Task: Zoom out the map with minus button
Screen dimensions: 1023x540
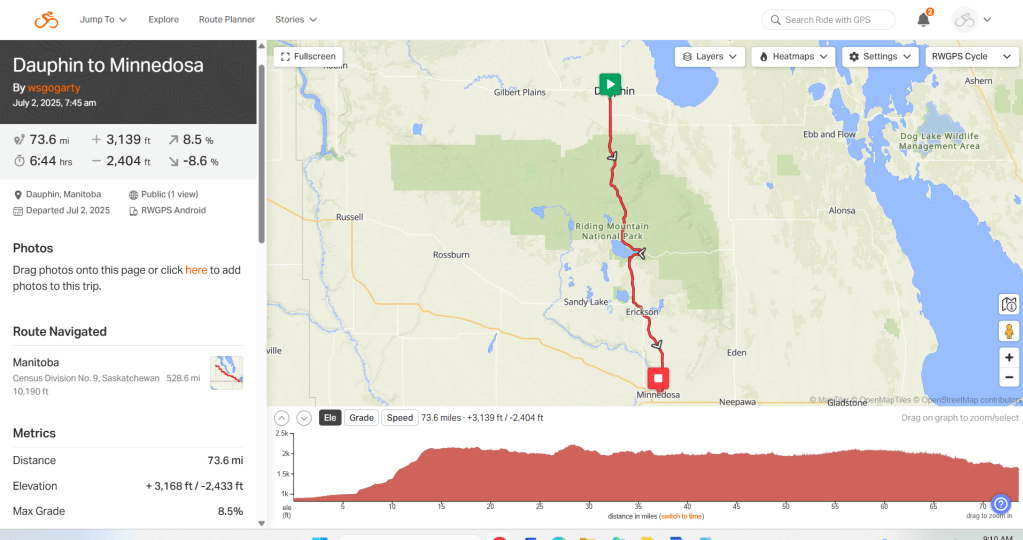Action: coord(1009,377)
